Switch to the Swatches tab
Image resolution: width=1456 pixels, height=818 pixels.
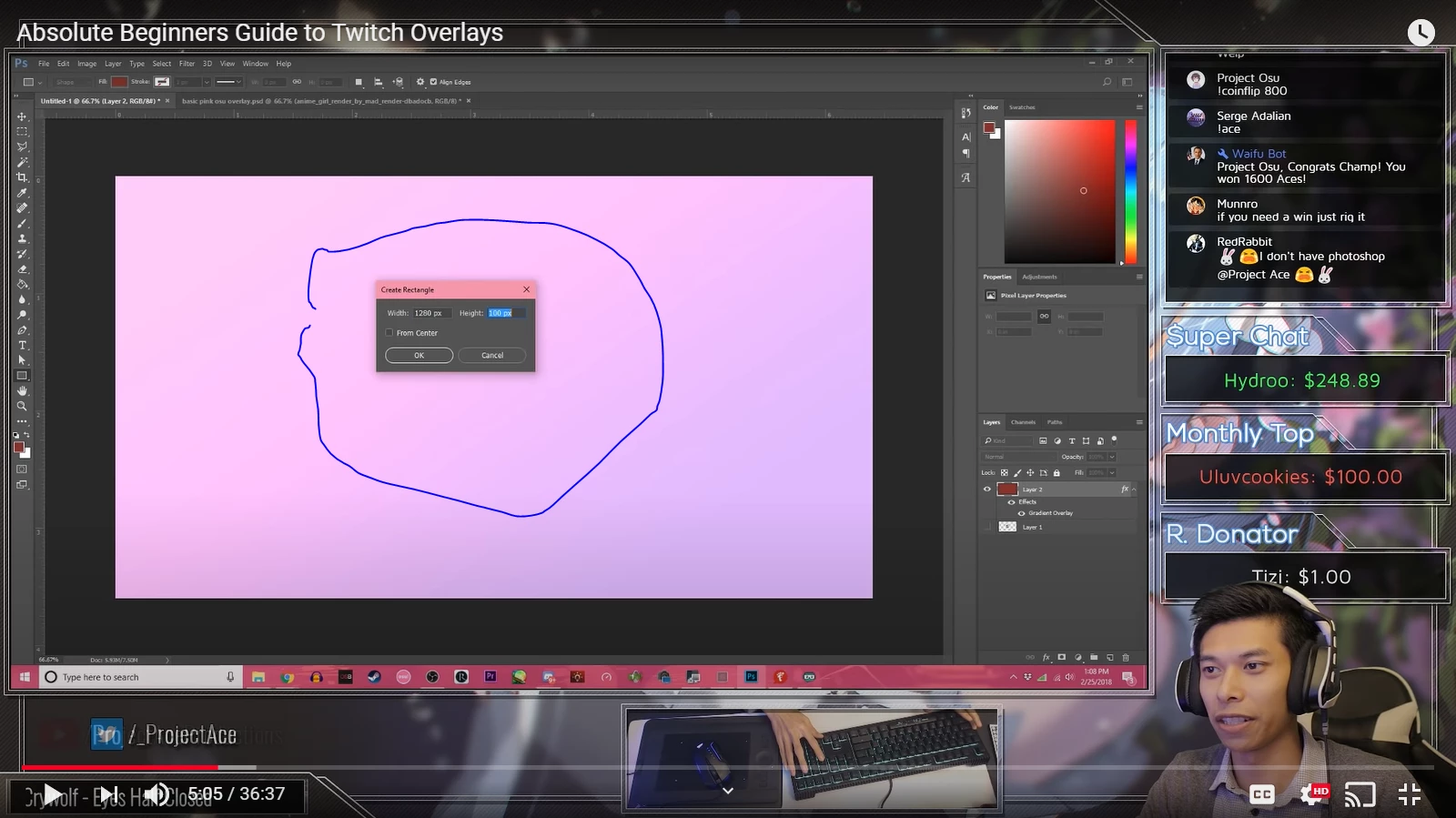[1022, 107]
